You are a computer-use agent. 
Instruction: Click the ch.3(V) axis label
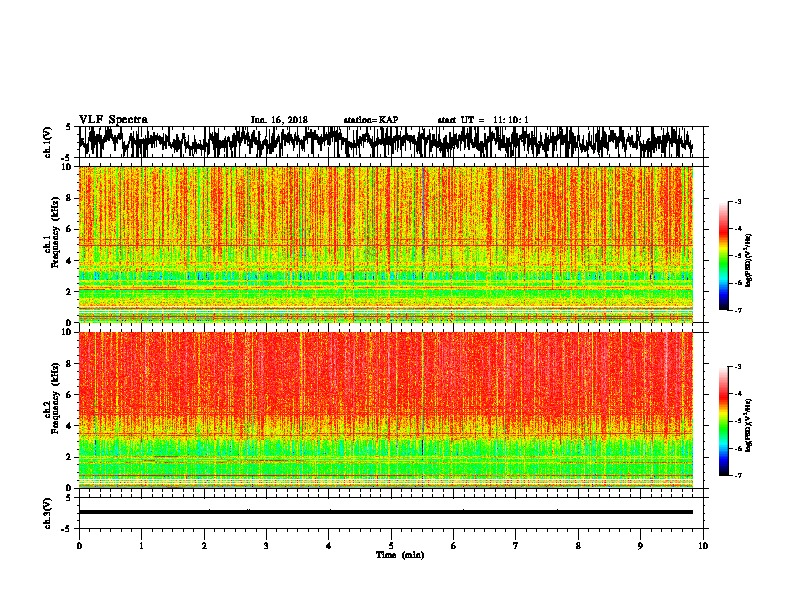click(48, 513)
